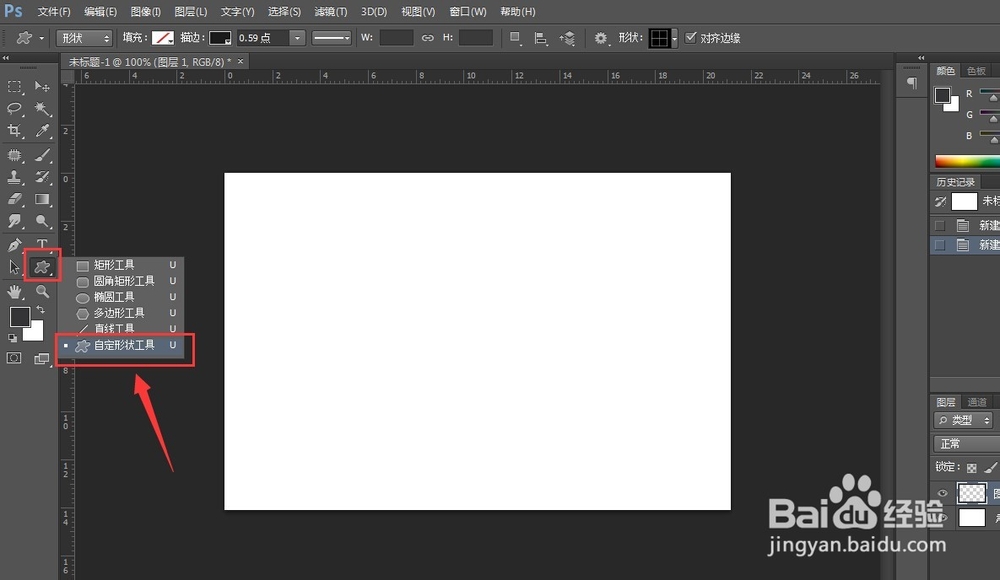1000x580 pixels.
Task: Select the Lasso tool
Action: [x=14, y=108]
